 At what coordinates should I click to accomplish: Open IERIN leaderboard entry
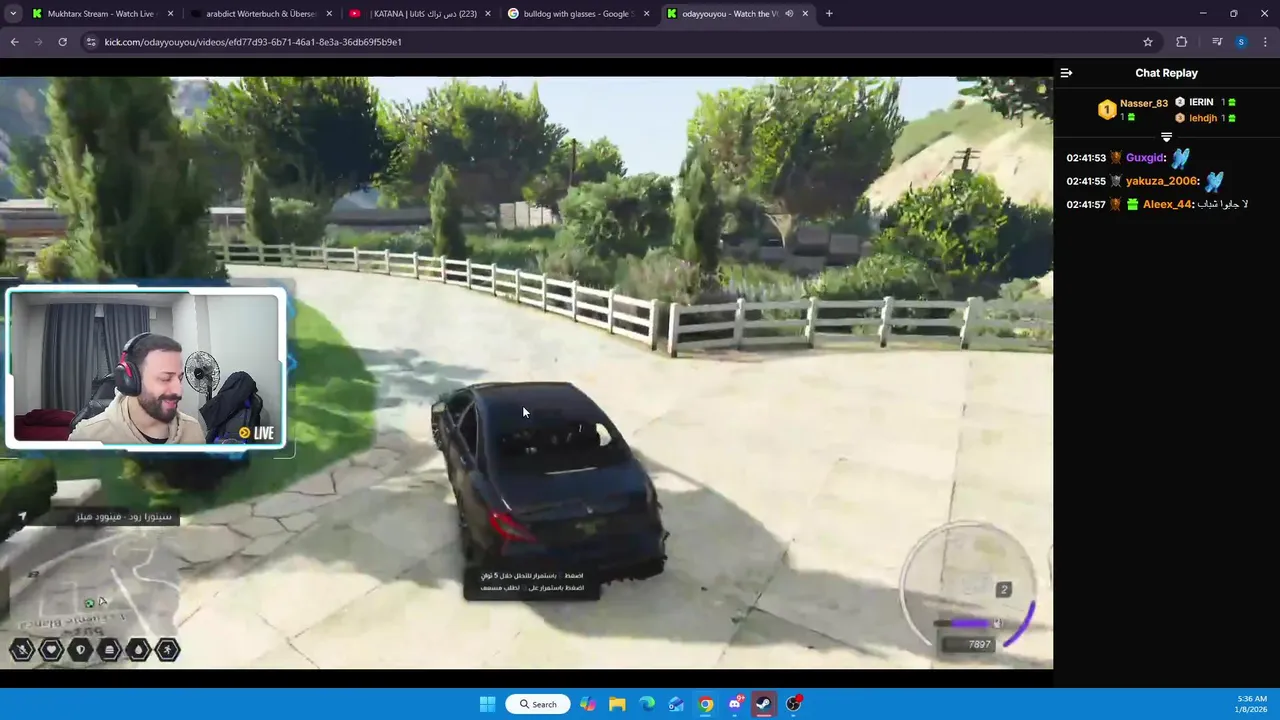[x=1201, y=102]
